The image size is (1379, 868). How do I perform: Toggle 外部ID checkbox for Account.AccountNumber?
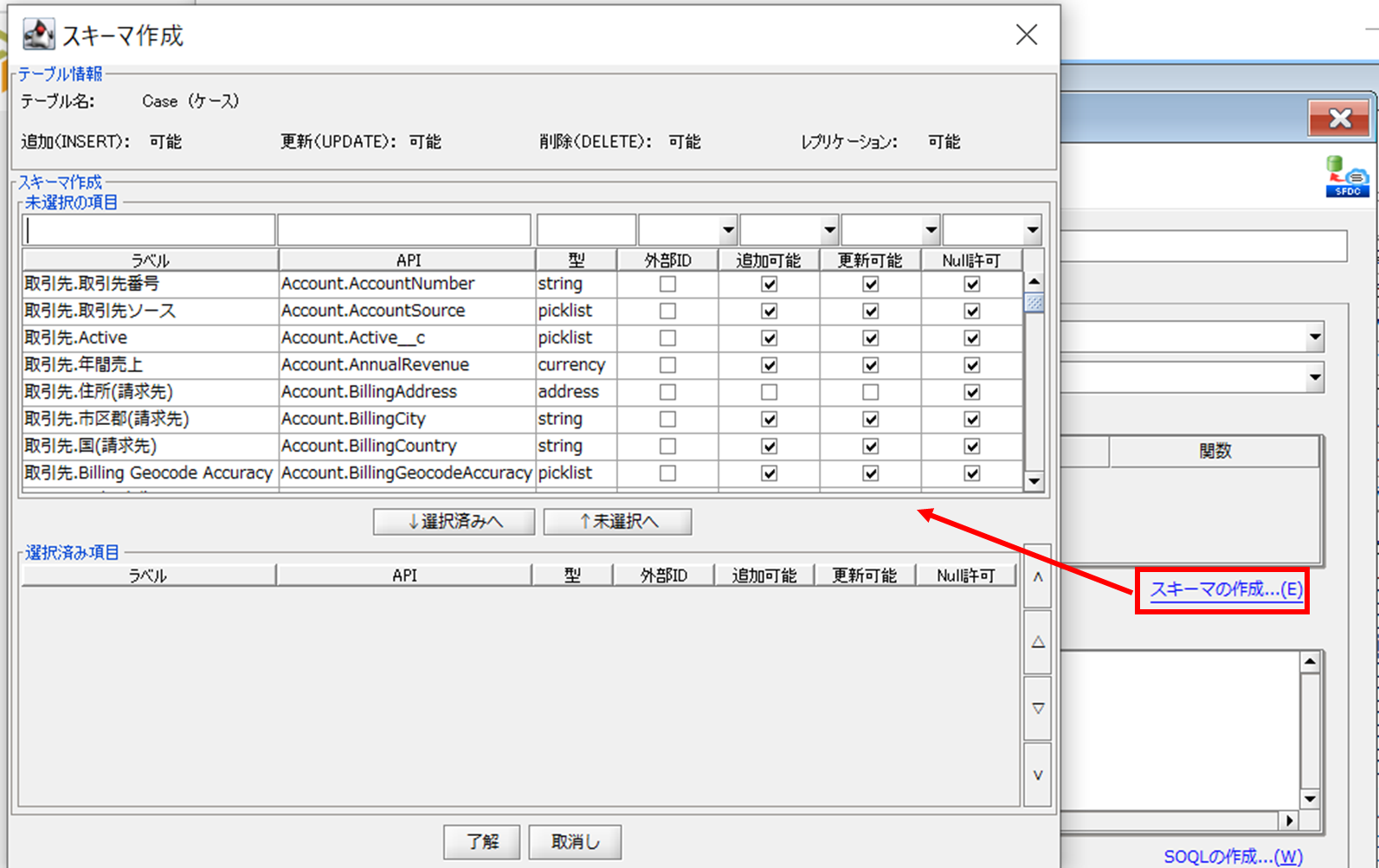[667, 284]
